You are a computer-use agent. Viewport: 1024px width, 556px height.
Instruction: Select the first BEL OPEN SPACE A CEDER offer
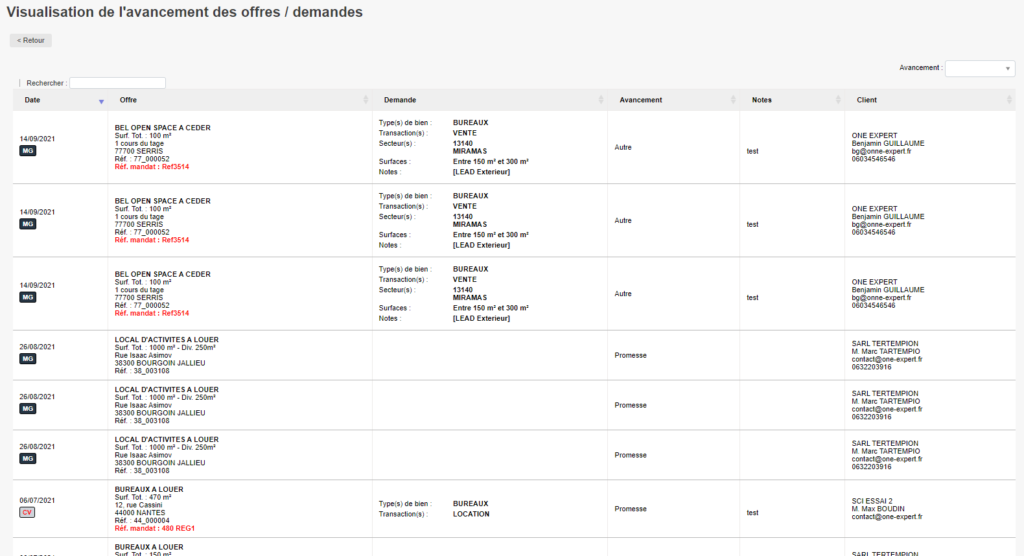[x=163, y=127]
